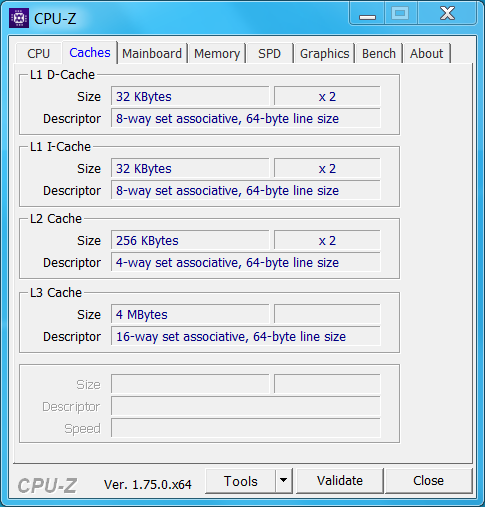Image resolution: width=485 pixels, height=507 pixels.
Task: Expand the Tools dropdown arrow
Action: coord(284,481)
